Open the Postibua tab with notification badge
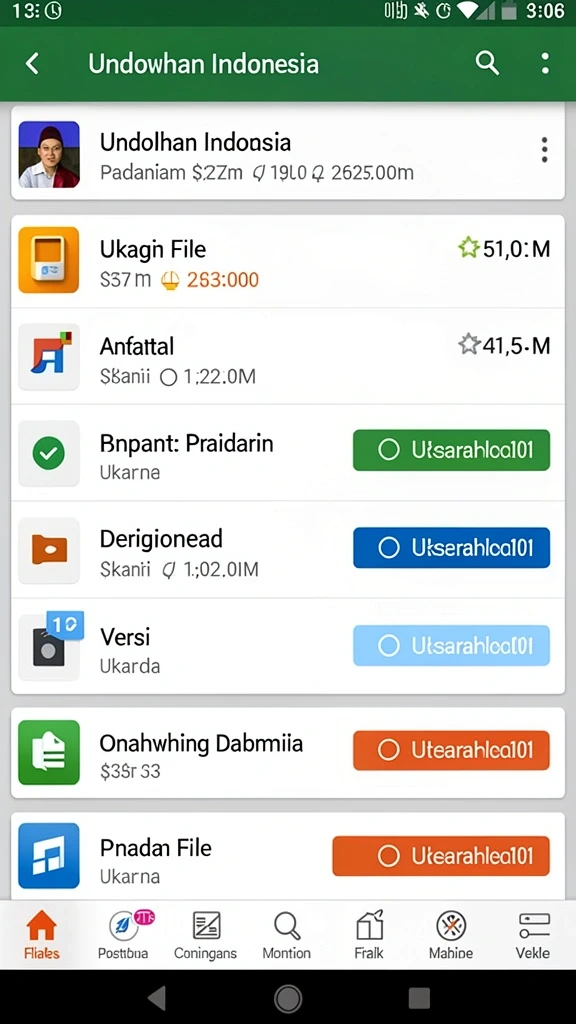 tap(123, 935)
